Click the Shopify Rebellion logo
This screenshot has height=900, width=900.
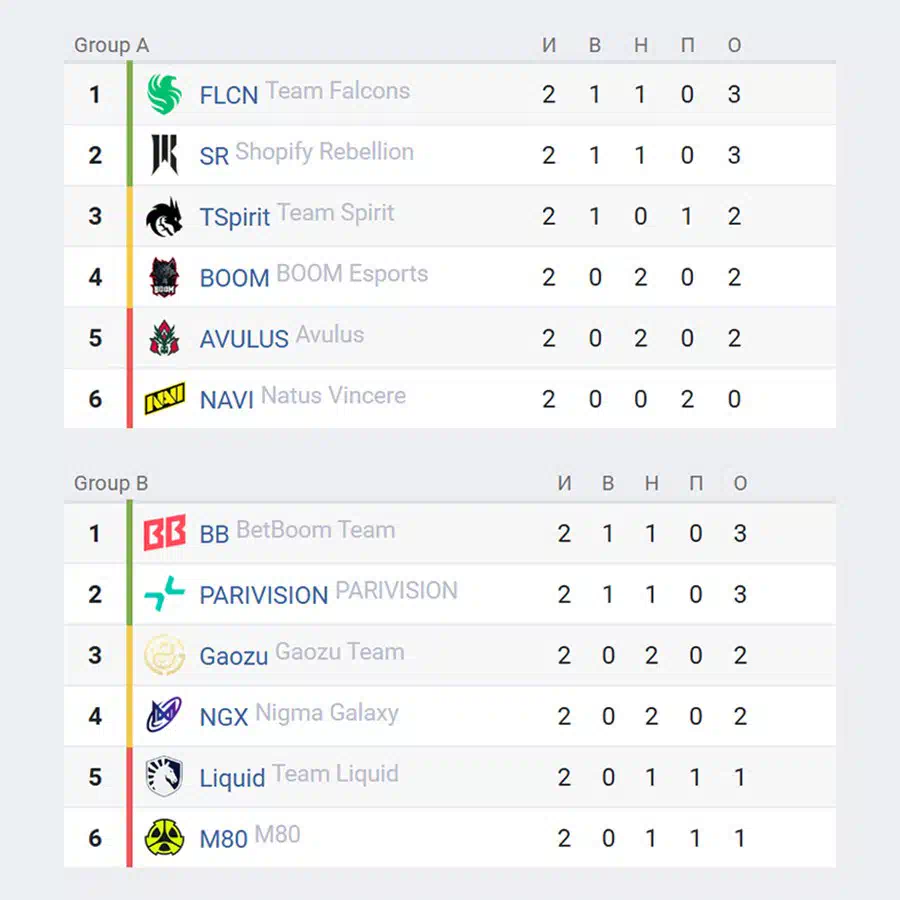(164, 155)
